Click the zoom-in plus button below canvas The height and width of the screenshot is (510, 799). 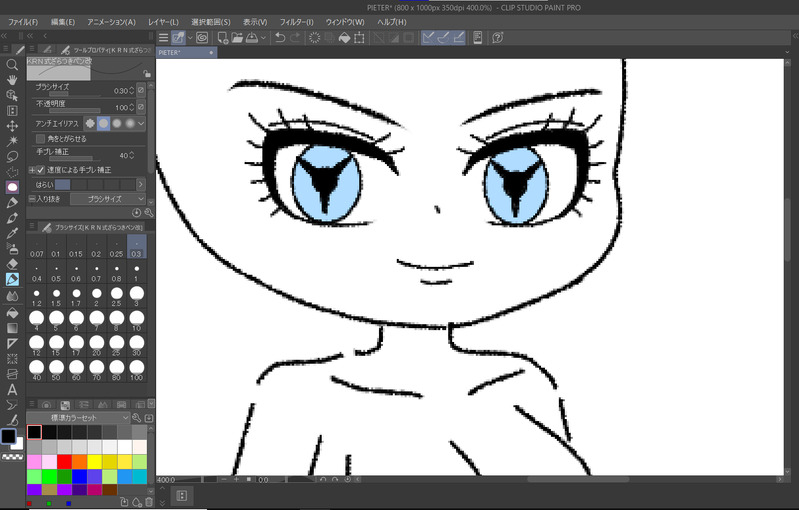pos(236,480)
